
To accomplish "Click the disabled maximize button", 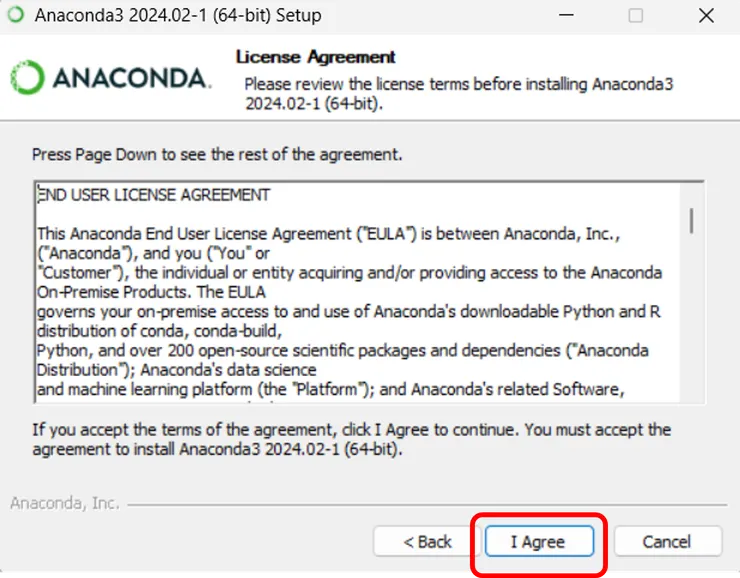I will point(636,16).
